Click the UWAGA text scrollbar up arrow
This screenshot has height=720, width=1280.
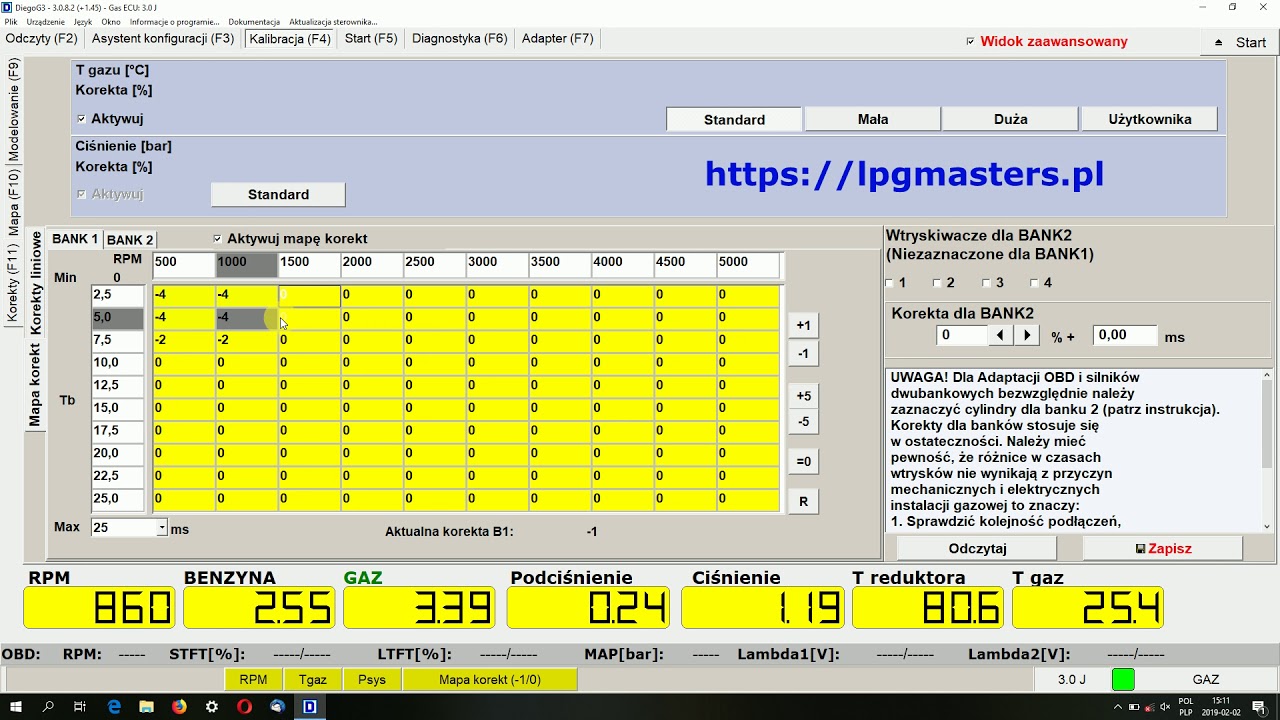click(x=1267, y=376)
